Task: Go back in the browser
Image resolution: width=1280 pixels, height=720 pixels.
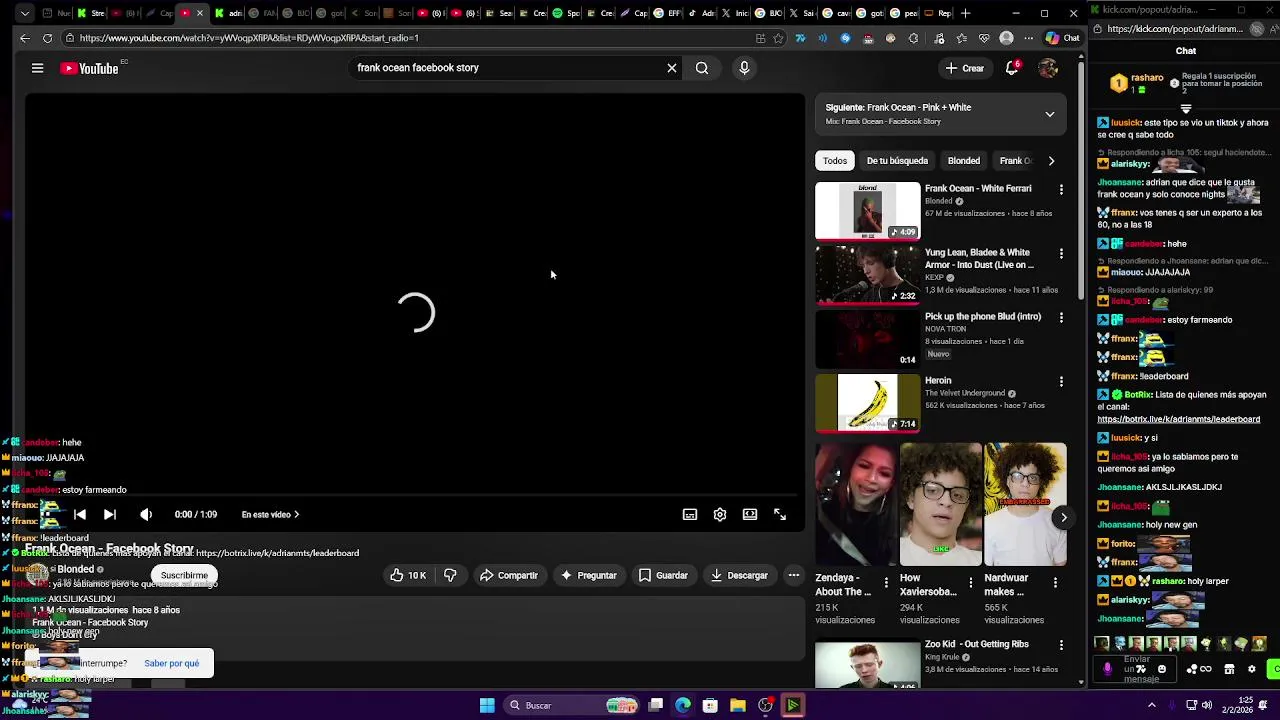Action: tap(24, 38)
